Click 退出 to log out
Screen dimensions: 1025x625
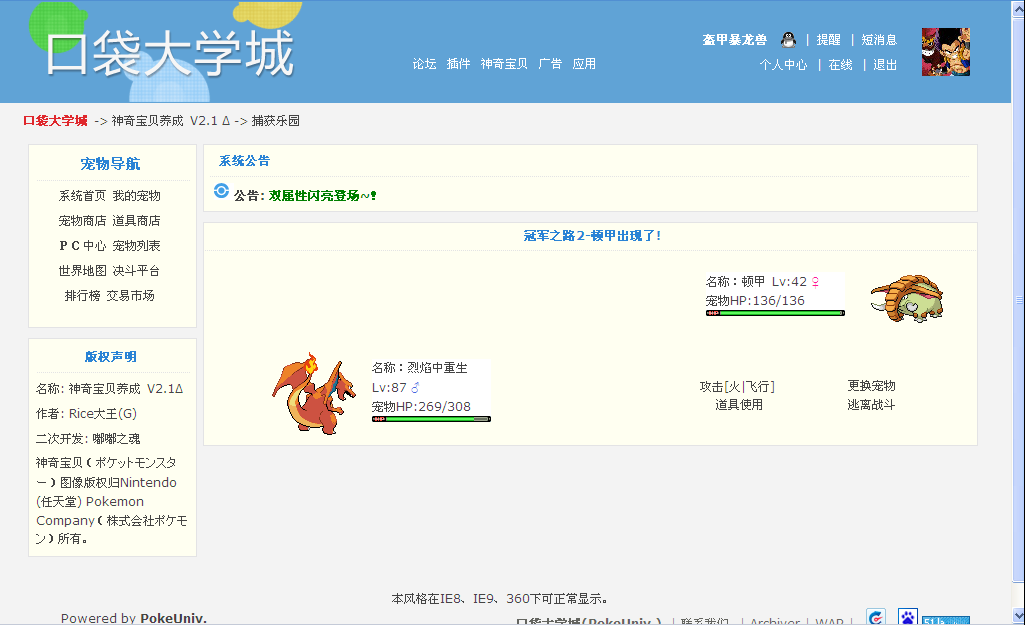[x=884, y=65]
